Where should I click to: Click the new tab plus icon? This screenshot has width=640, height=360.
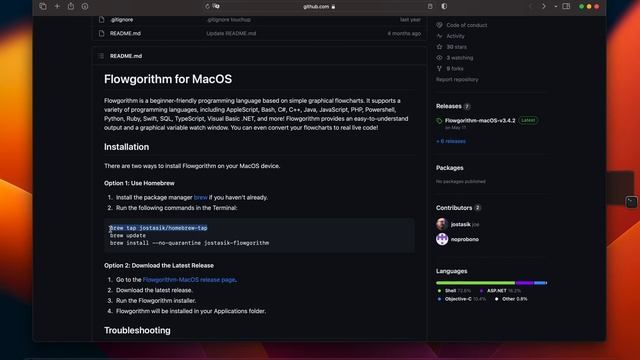pos(57,7)
